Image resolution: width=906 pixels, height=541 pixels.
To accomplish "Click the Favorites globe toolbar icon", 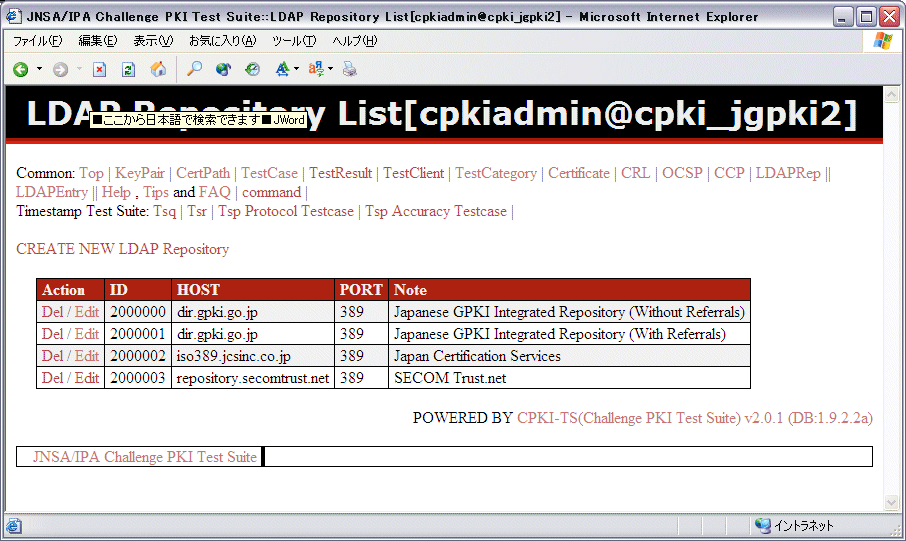I will click(223, 69).
